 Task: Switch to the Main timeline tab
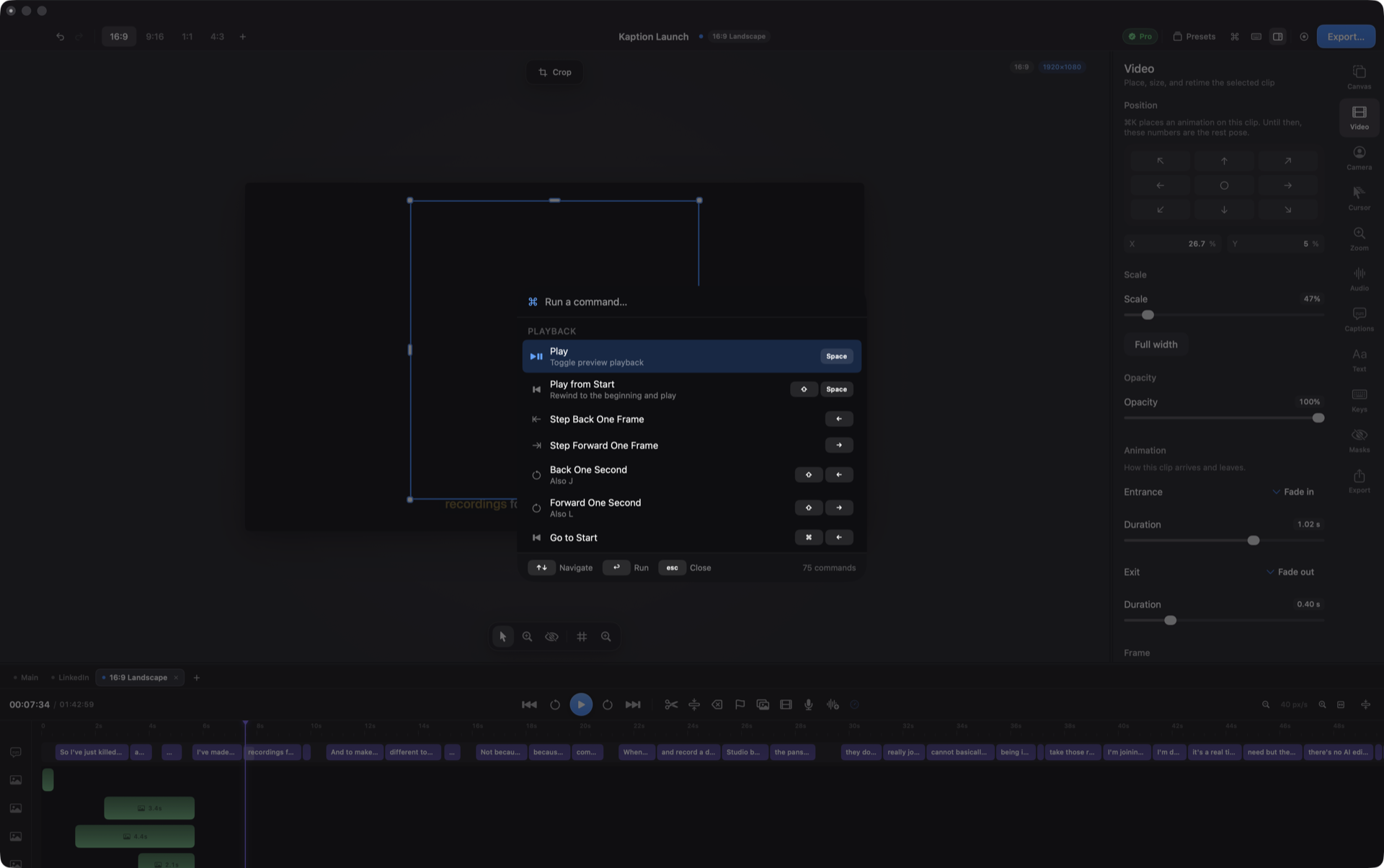click(x=25, y=678)
